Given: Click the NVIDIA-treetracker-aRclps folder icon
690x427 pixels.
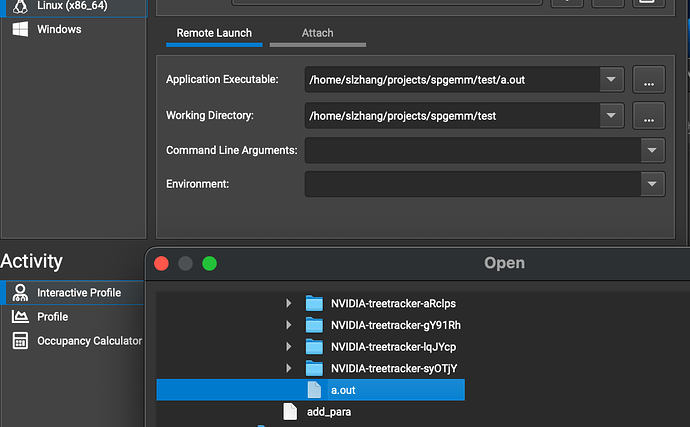Looking at the screenshot, I should click(314, 303).
